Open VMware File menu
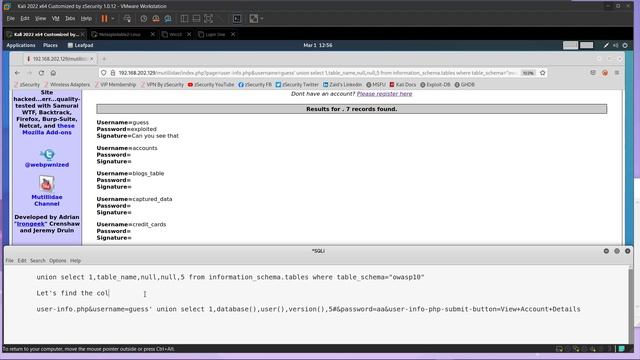Image resolution: width=640 pixels, height=360 pixels. click(x=11, y=18)
